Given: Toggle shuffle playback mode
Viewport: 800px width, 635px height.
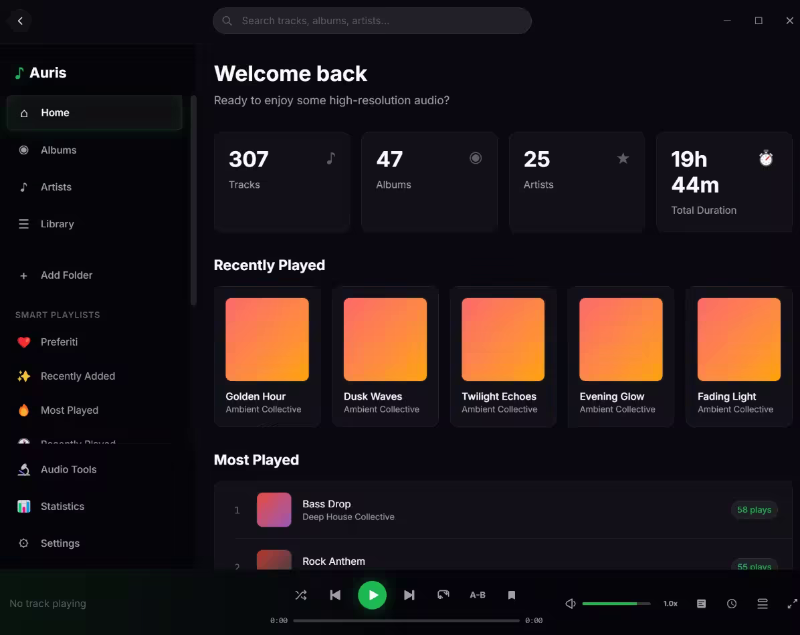Looking at the screenshot, I should click(x=301, y=595).
